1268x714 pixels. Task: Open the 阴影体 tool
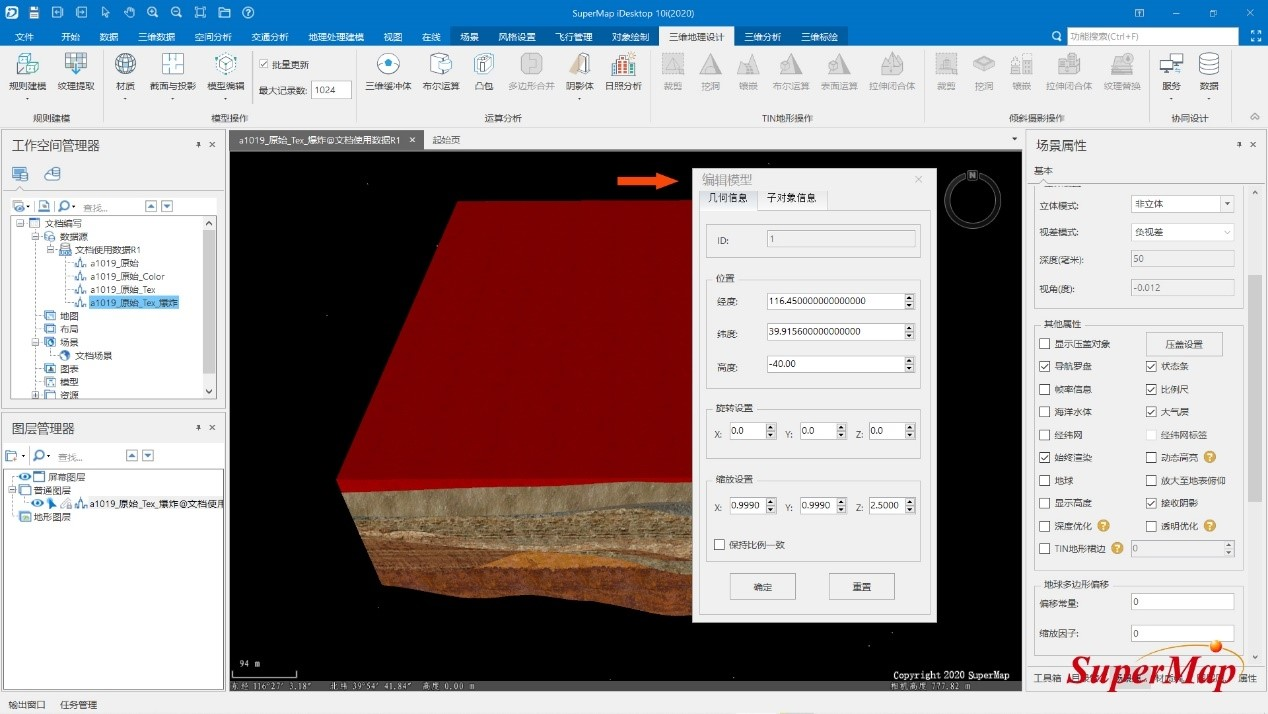(x=580, y=72)
